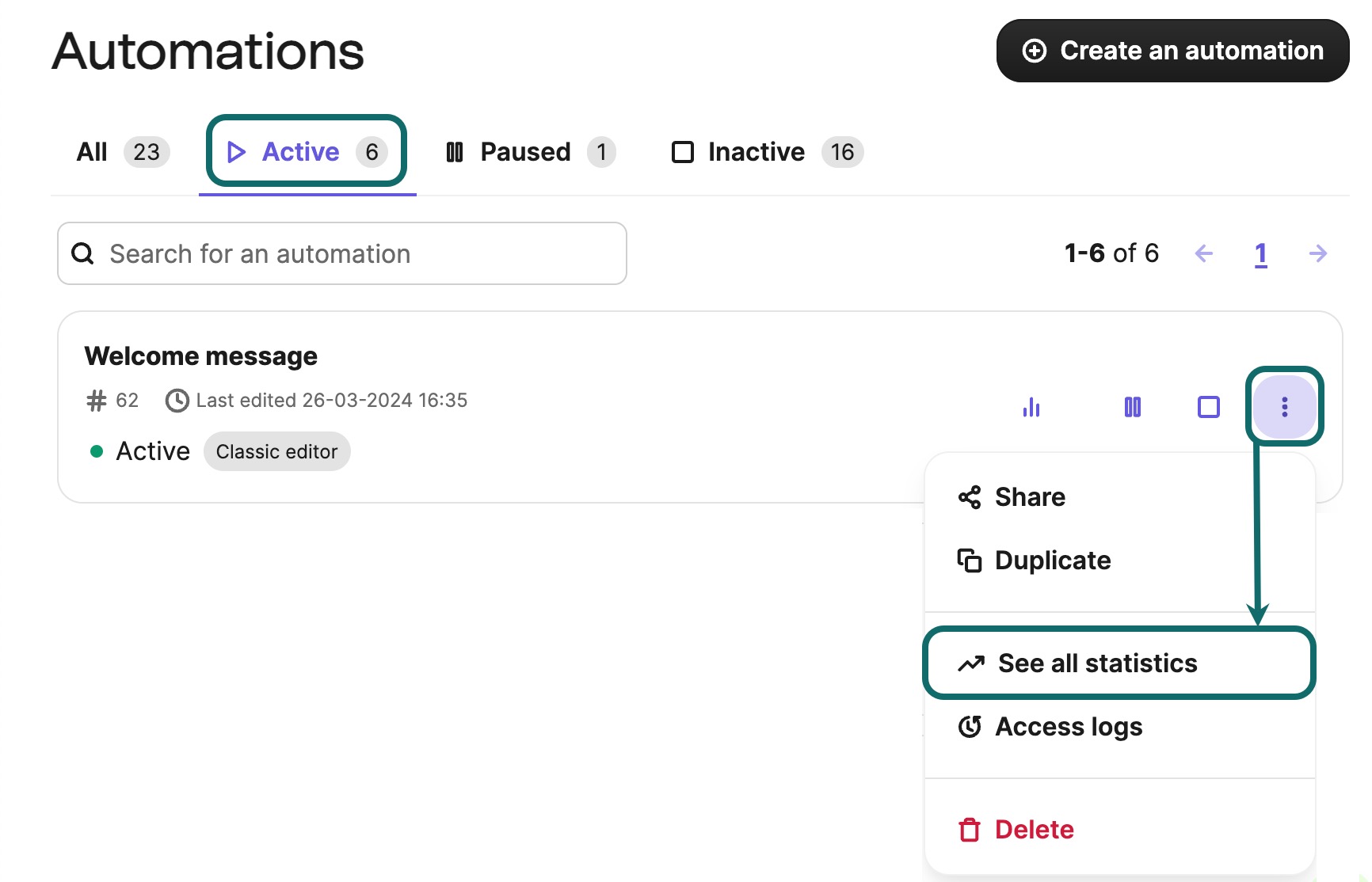Image resolution: width=1372 pixels, height=882 pixels.
Task: Open the Paused tab
Action: coord(532,152)
